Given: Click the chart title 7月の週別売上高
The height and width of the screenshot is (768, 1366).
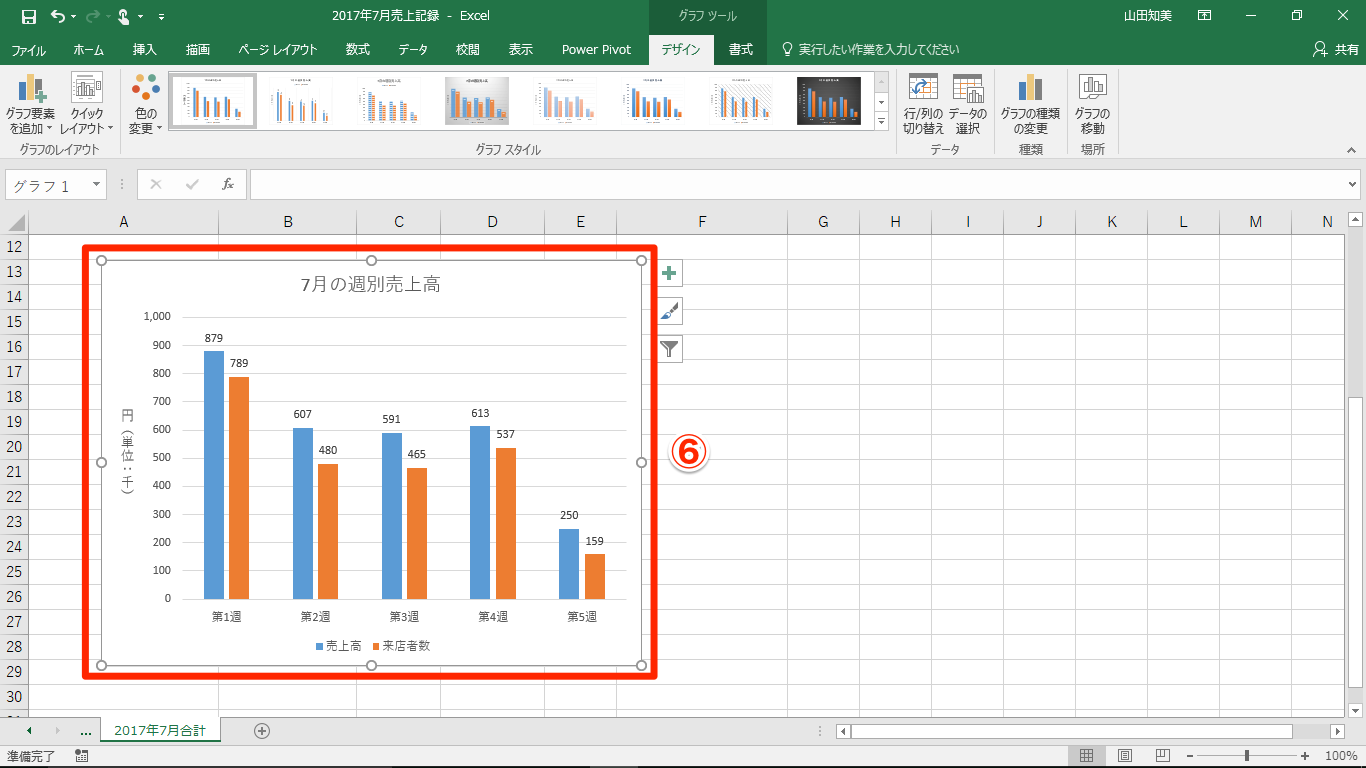Looking at the screenshot, I should pos(371,285).
